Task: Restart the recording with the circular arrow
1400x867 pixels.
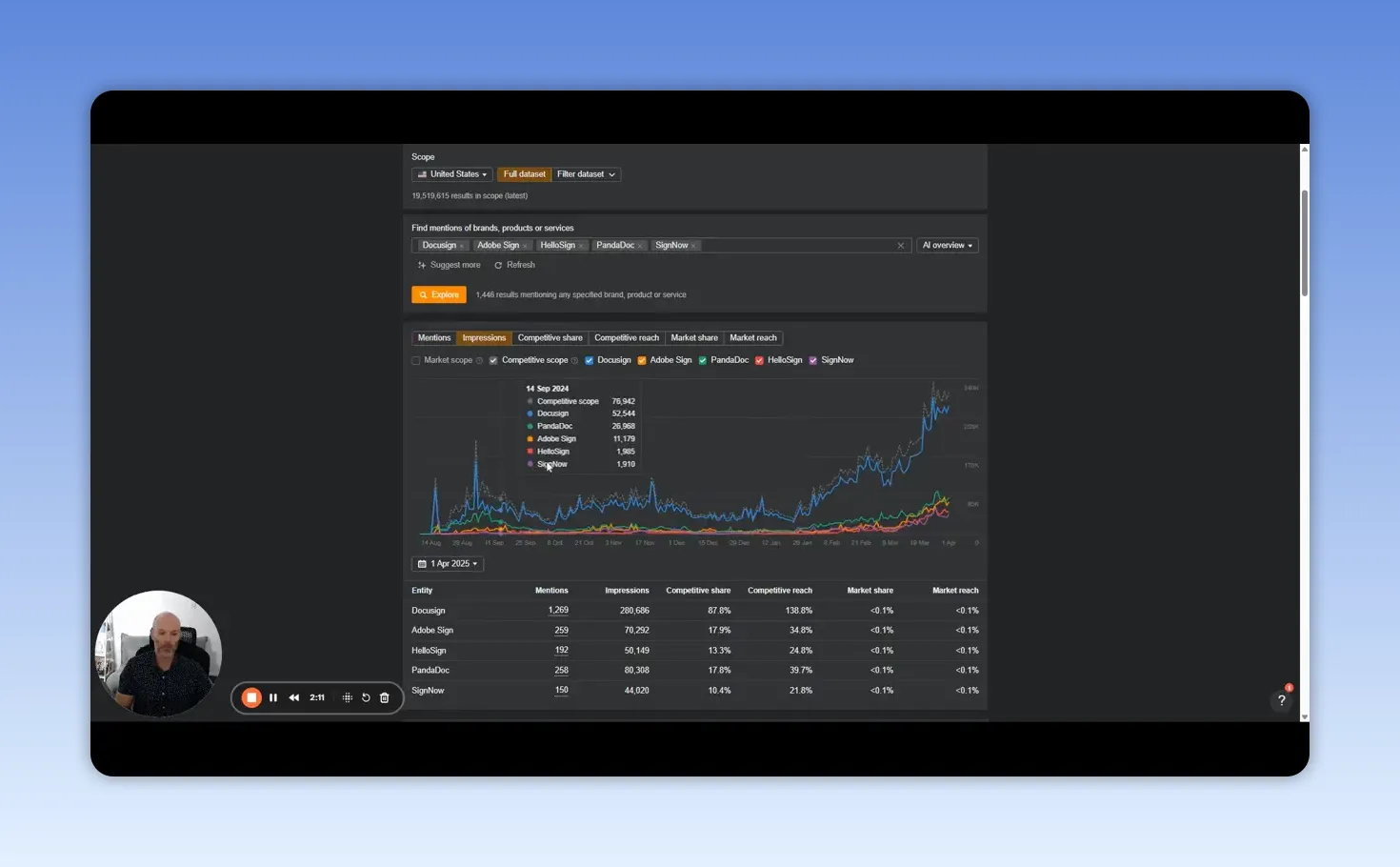Action: tap(366, 697)
